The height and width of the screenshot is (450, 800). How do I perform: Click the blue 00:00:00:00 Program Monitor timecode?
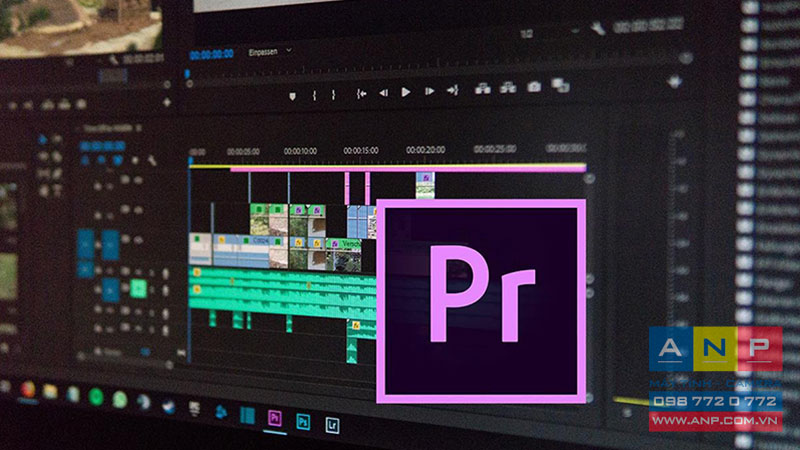pyautogui.click(x=211, y=54)
